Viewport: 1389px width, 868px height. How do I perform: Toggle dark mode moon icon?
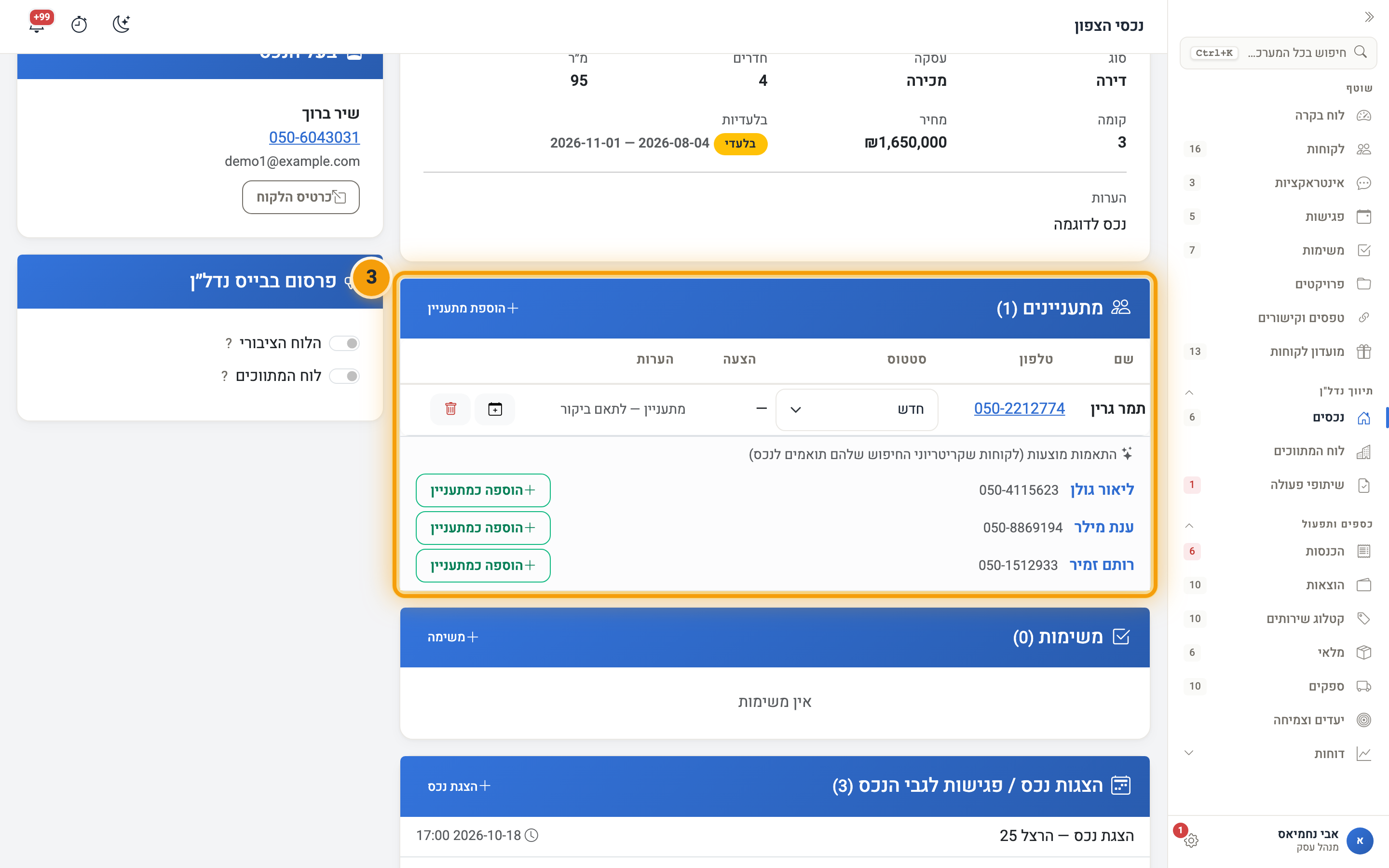(121, 24)
